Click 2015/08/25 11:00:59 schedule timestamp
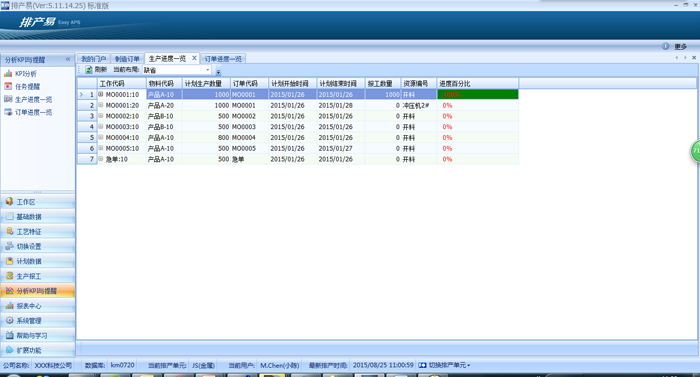Screen dimensions: 700x377 [383, 365]
